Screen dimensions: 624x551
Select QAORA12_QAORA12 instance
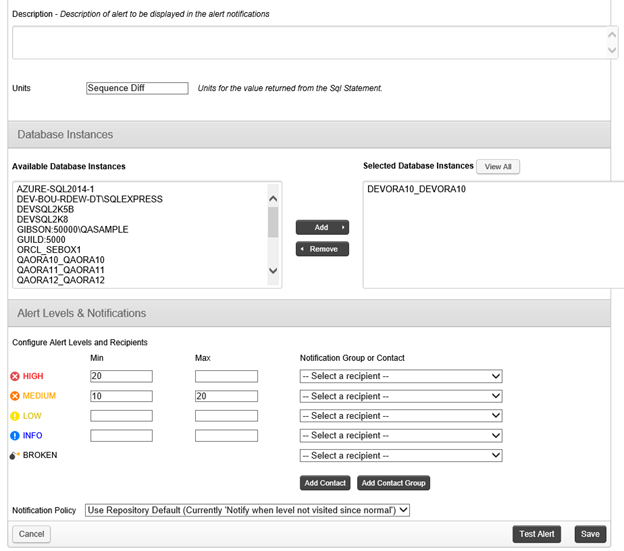60,280
